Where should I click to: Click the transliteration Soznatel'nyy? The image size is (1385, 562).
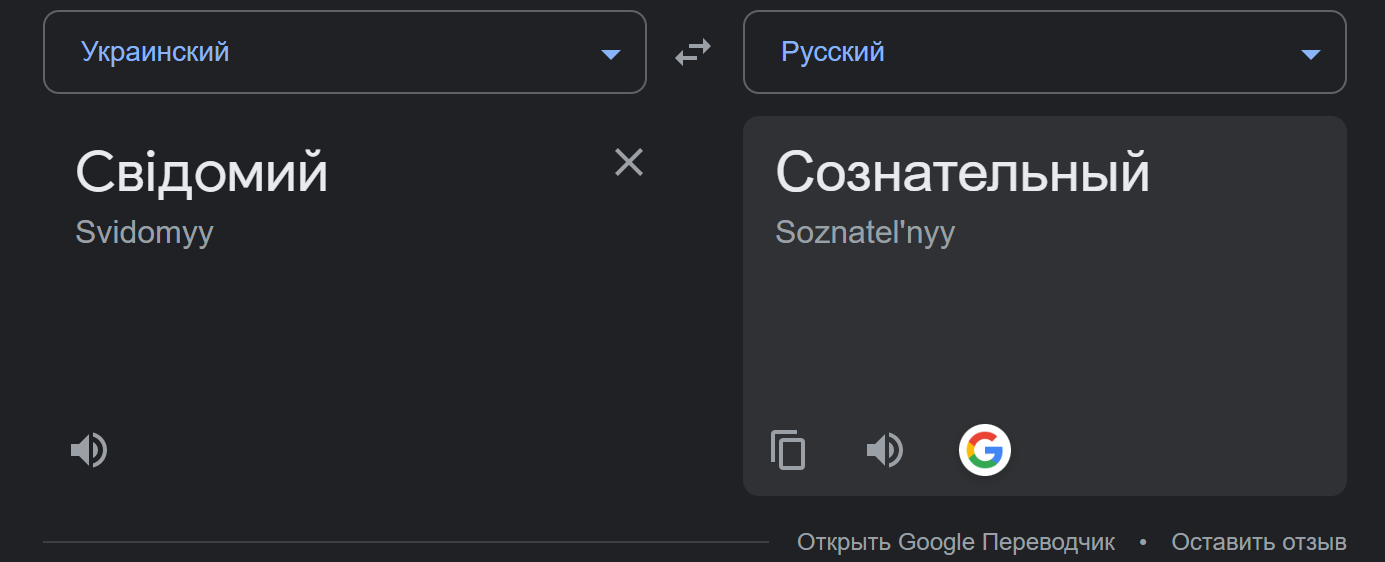click(x=866, y=233)
